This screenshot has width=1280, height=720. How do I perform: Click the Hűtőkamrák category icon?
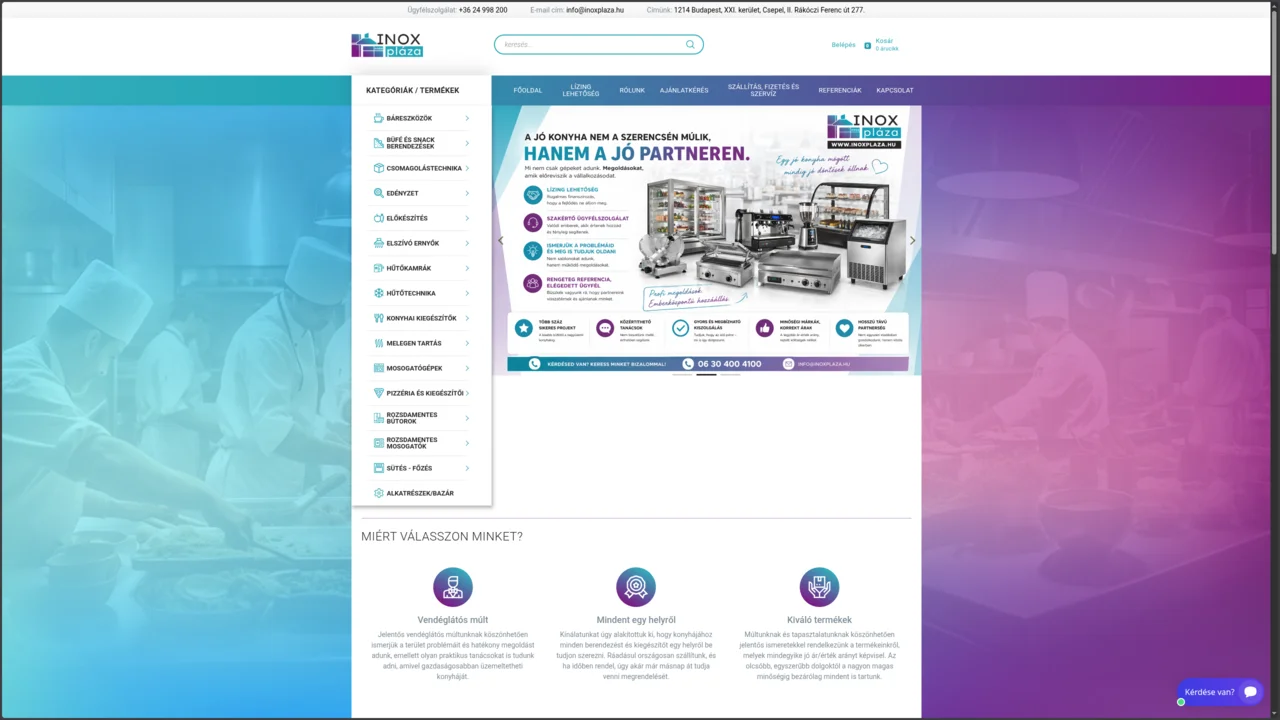[x=378, y=268]
